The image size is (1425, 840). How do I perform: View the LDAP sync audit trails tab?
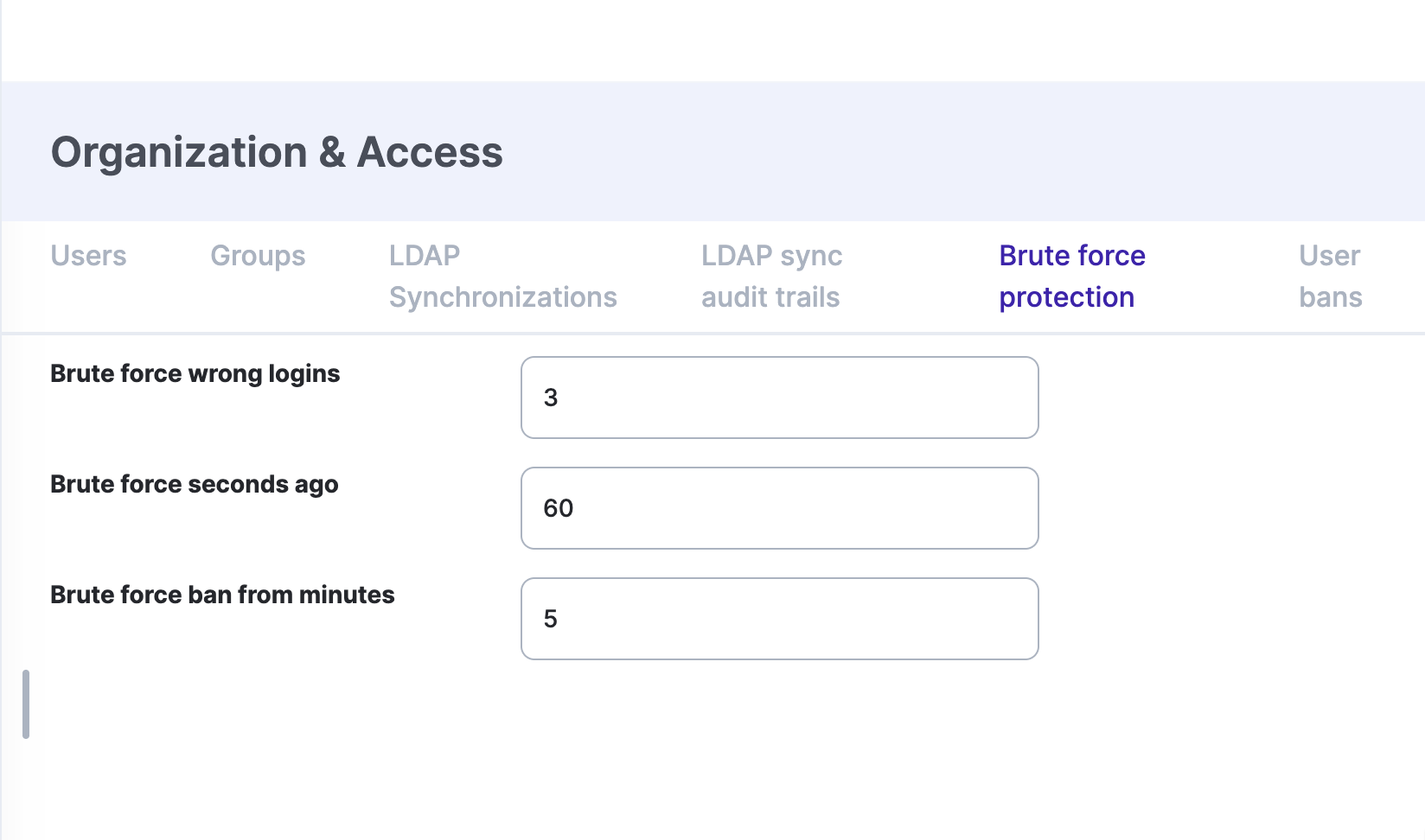[x=771, y=277]
